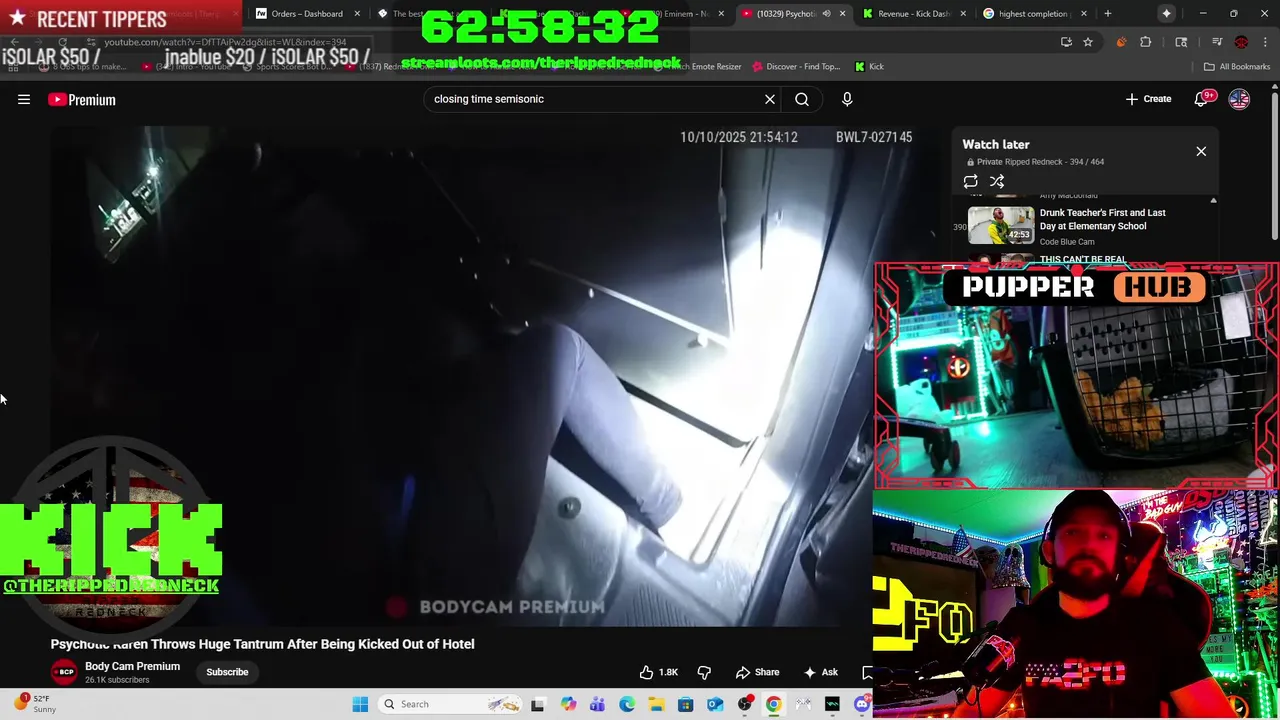Like the video with thumbs up
This screenshot has height=720, width=1280.
point(660,672)
